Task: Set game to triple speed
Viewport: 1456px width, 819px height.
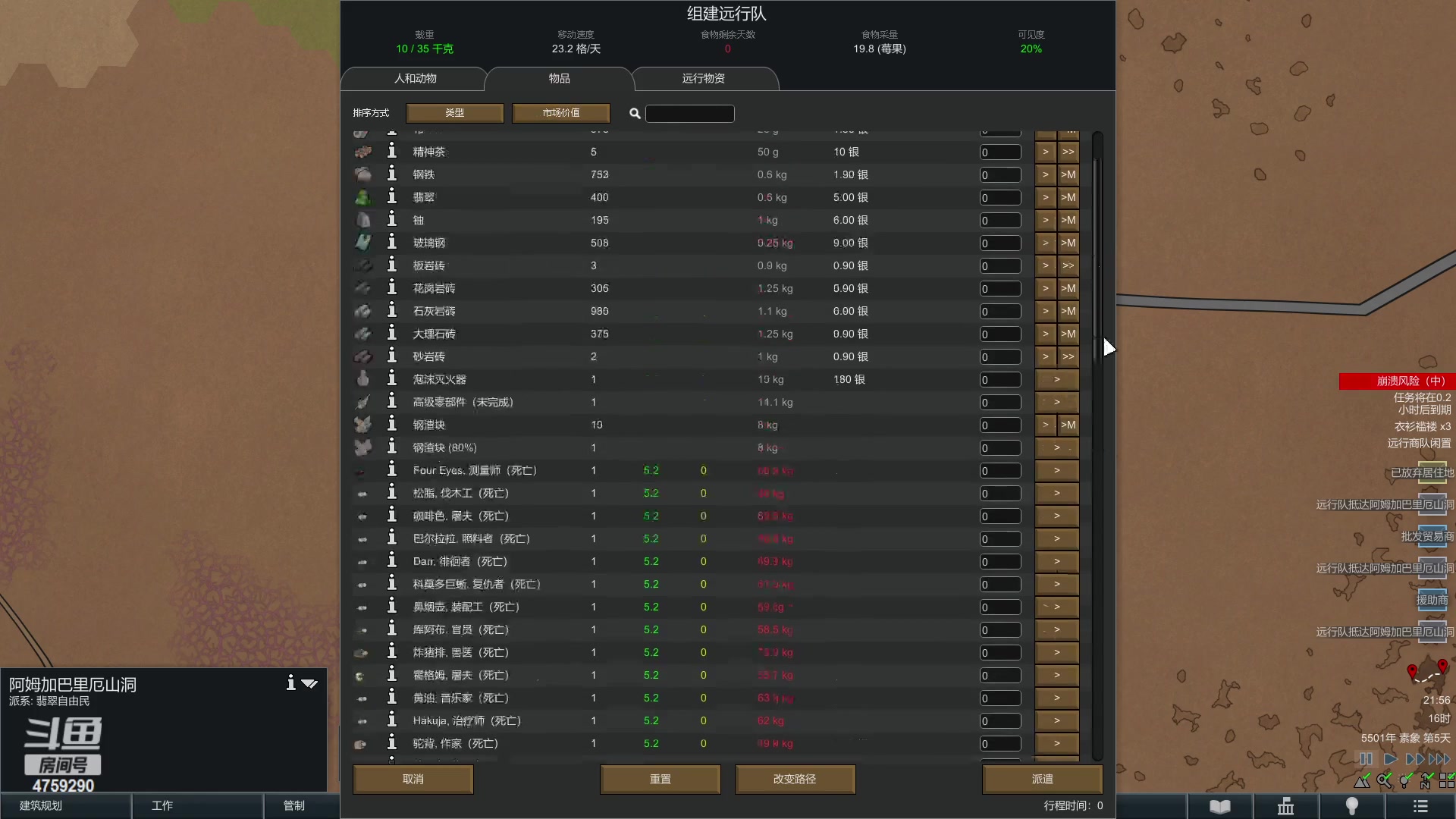Action: [1439, 758]
